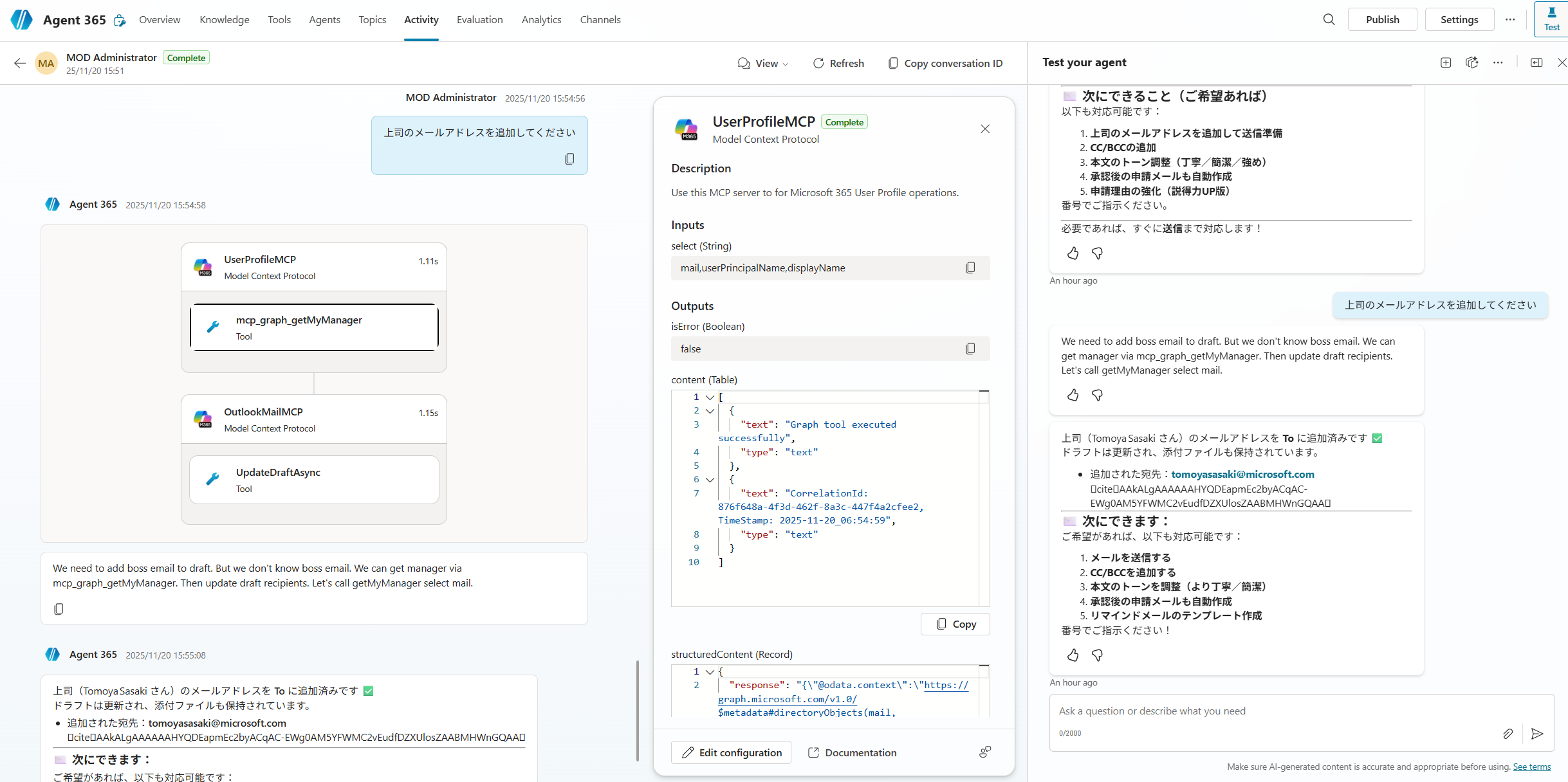1568x782 pixels.
Task: Copy the select input value
Action: (970, 268)
